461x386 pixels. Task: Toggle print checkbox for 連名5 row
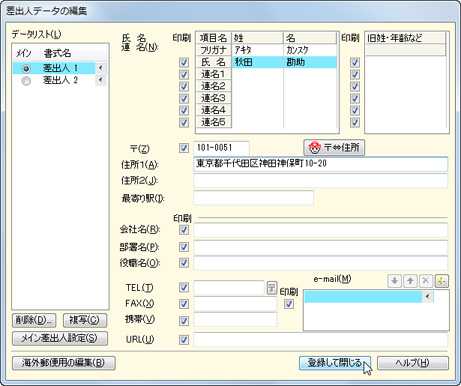pos(184,122)
